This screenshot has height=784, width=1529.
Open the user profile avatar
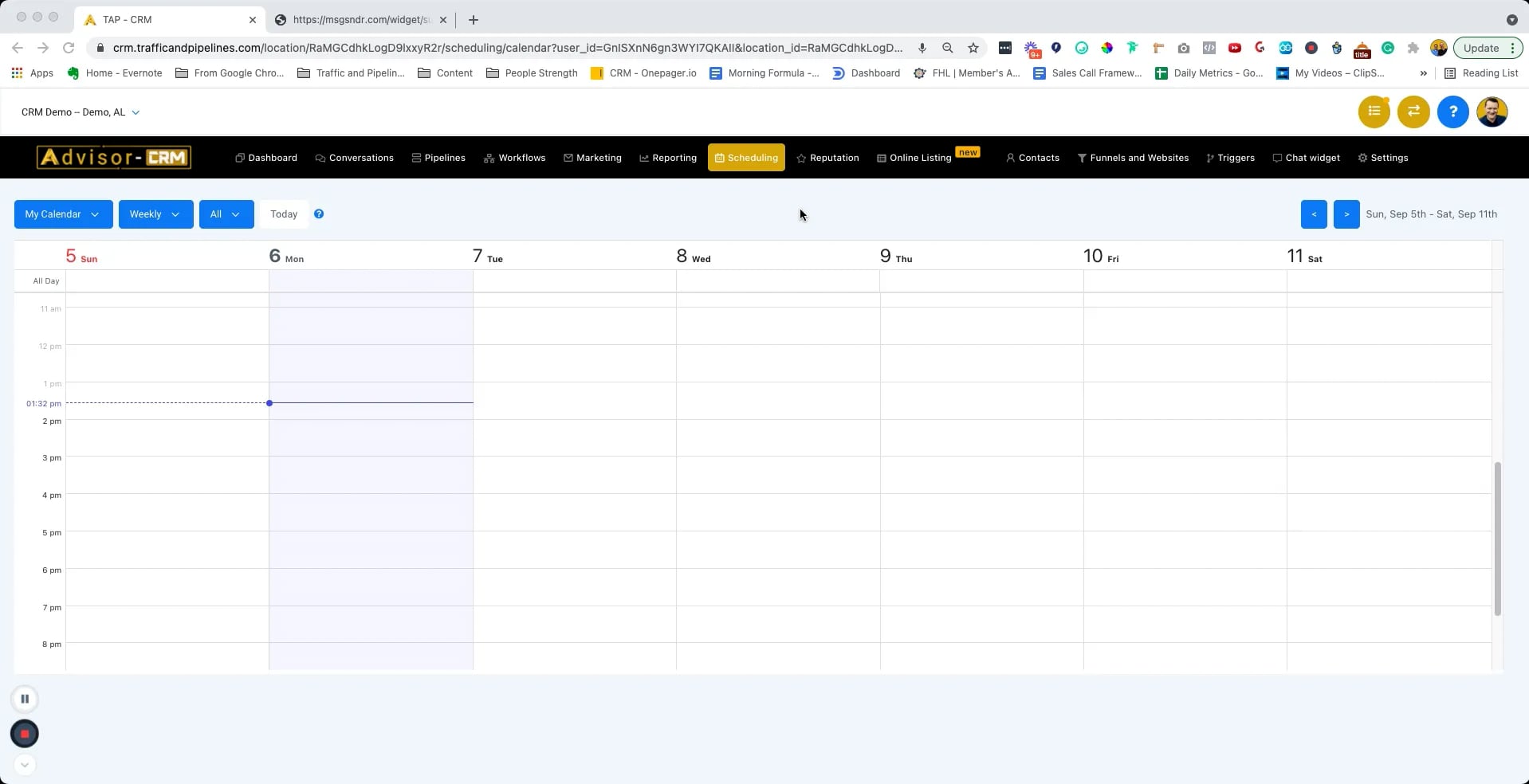pyautogui.click(x=1492, y=112)
